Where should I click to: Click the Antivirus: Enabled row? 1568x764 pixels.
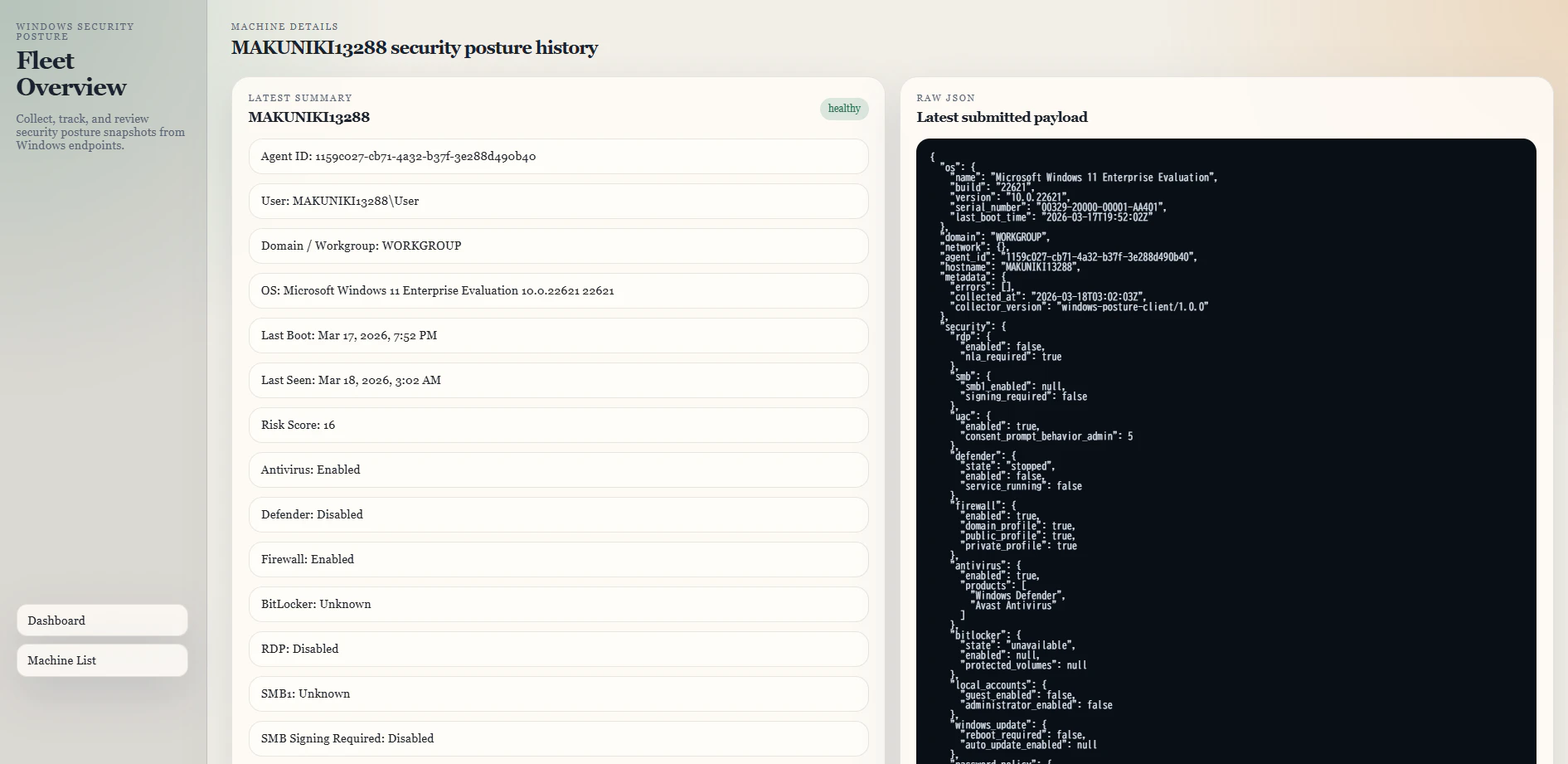tap(558, 470)
